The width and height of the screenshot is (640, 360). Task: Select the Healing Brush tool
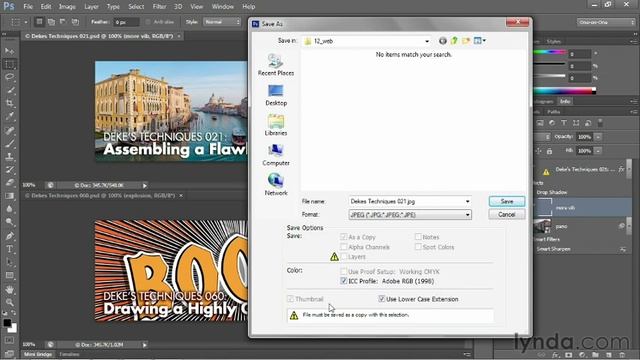(x=10, y=130)
